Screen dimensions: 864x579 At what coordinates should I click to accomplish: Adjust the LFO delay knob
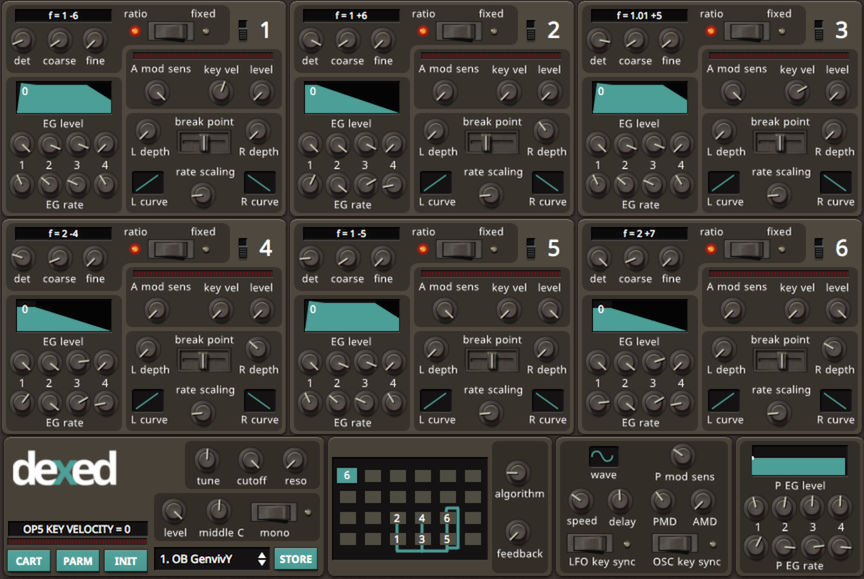[x=620, y=500]
